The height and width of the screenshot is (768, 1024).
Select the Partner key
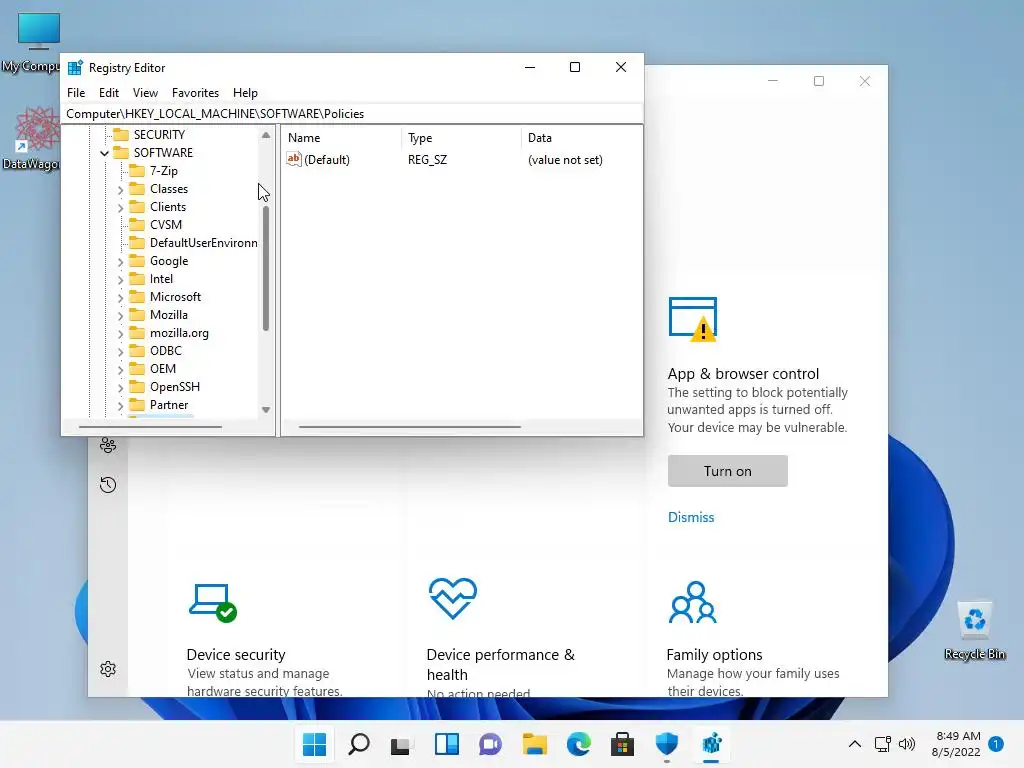click(x=168, y=405)
